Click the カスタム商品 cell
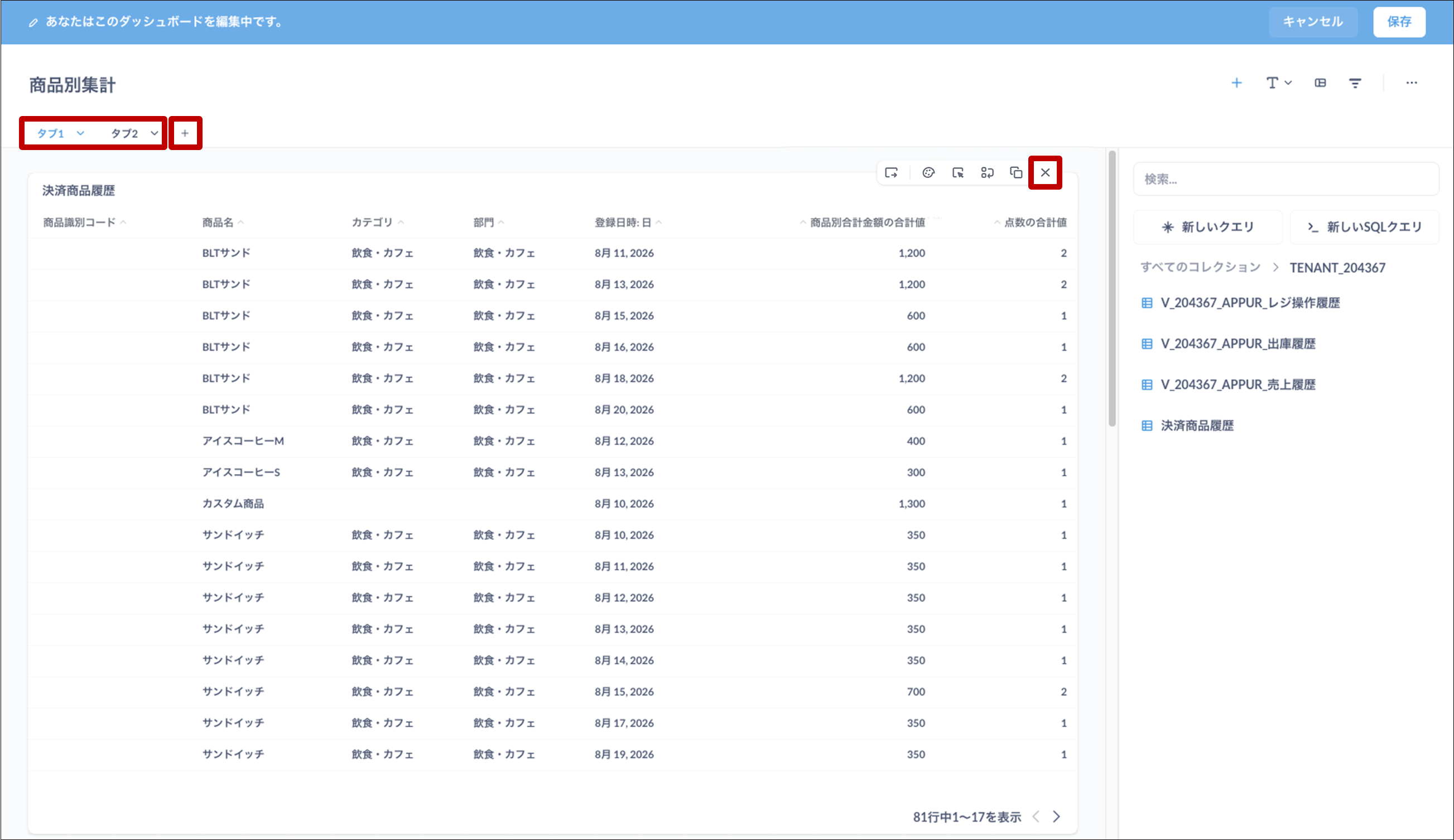Viewport: 1454px width, 840px height. tap(233, 504)
